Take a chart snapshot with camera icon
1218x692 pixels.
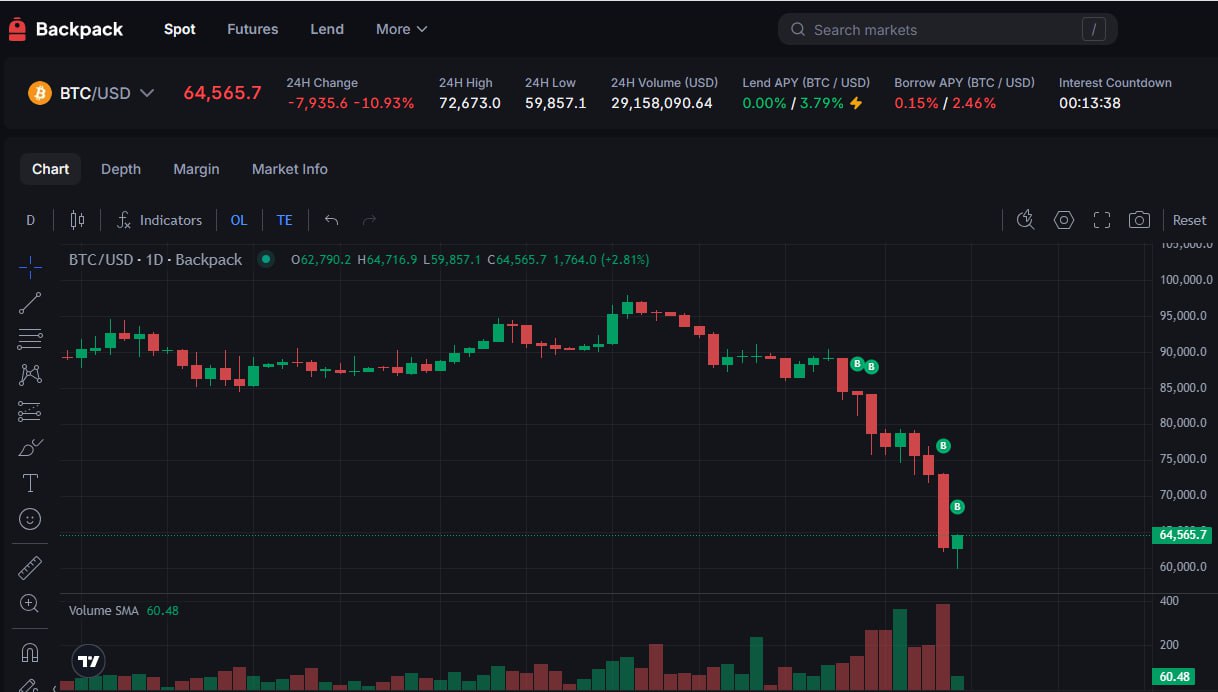pos(1139,220)
